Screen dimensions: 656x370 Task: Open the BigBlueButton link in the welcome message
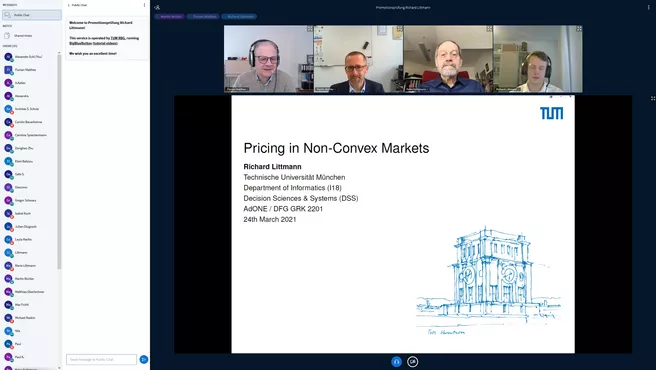tap(81, 43)
